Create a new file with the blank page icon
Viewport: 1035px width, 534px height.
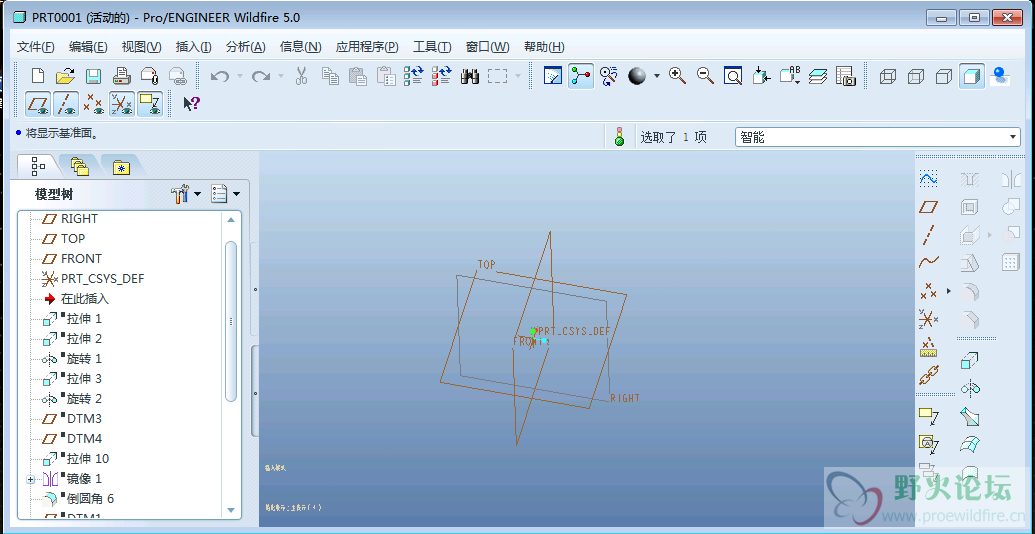38,77
